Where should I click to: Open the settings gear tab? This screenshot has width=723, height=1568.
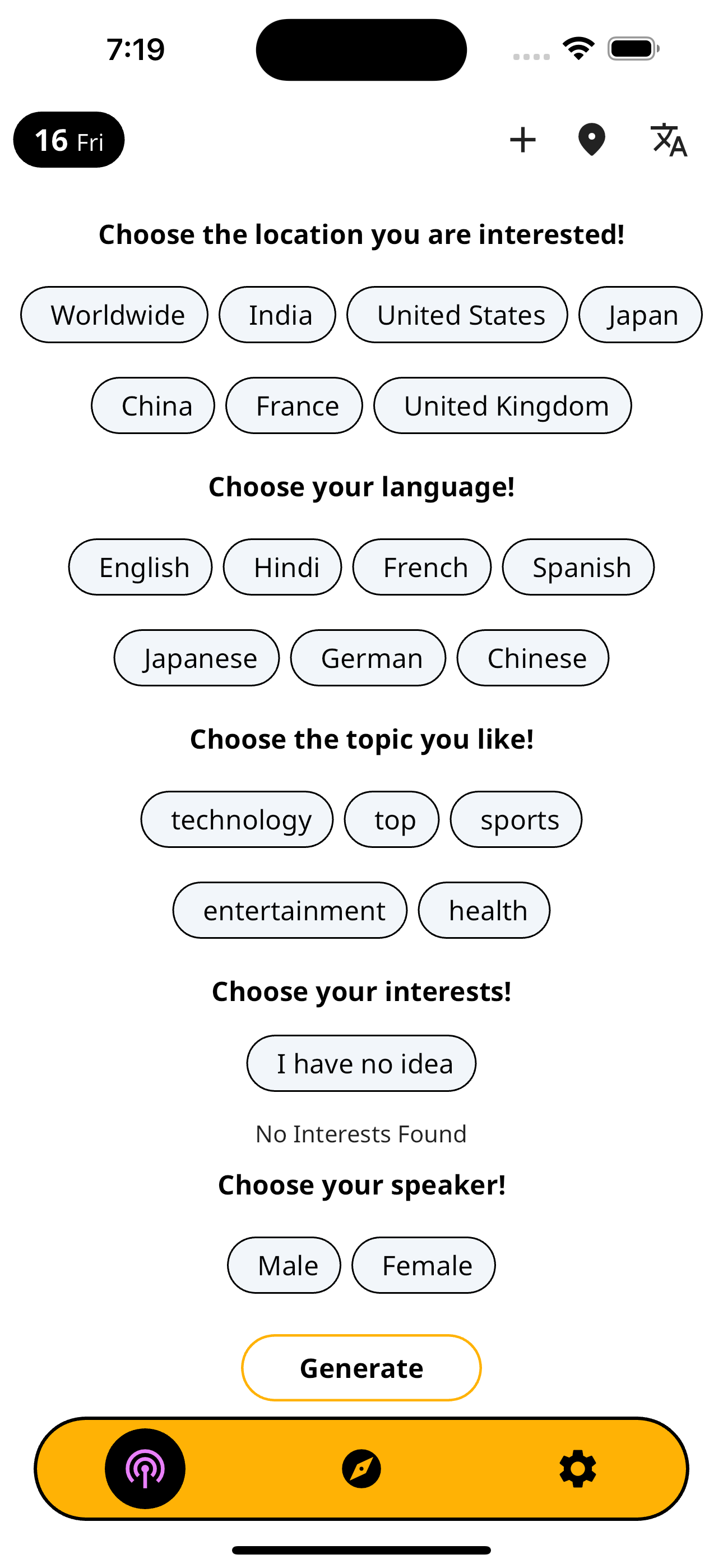click(577, 1468)
